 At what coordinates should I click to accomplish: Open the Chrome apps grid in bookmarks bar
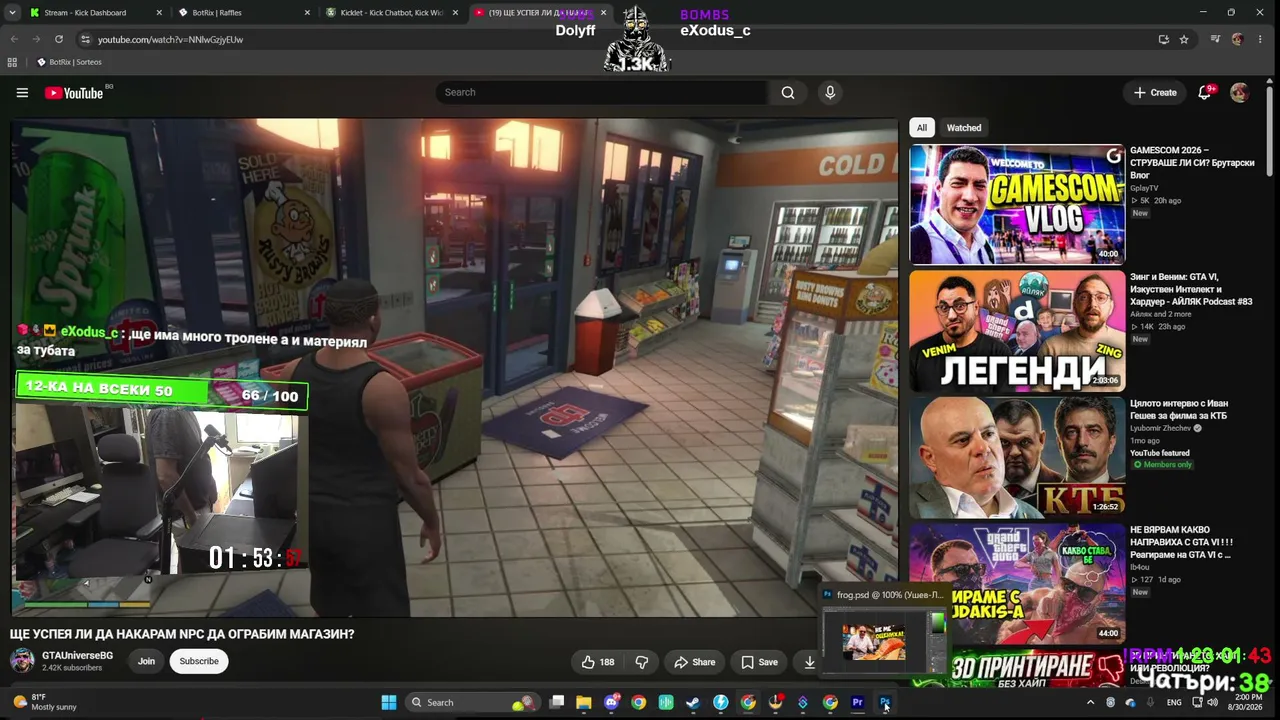(12, 62)
